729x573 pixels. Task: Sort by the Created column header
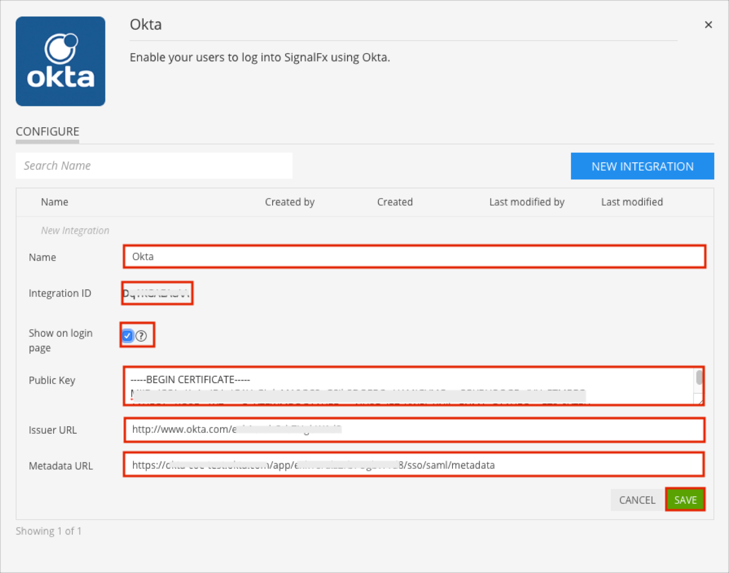(x=394, y=202)
